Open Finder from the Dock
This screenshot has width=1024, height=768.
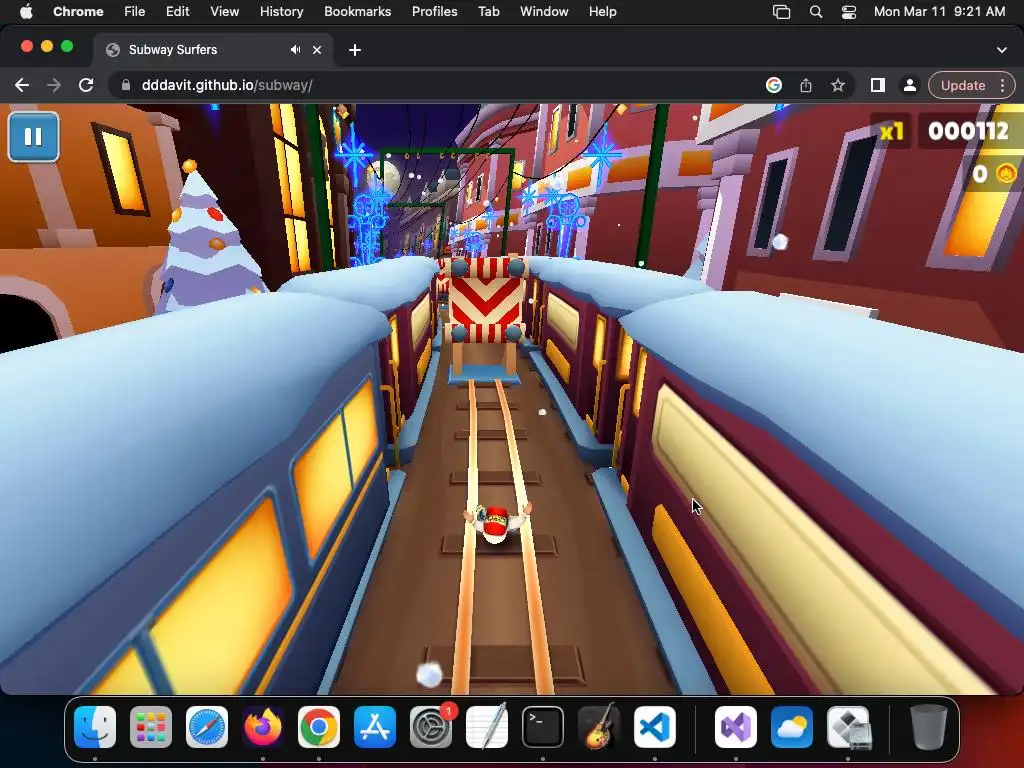(95, 727)
